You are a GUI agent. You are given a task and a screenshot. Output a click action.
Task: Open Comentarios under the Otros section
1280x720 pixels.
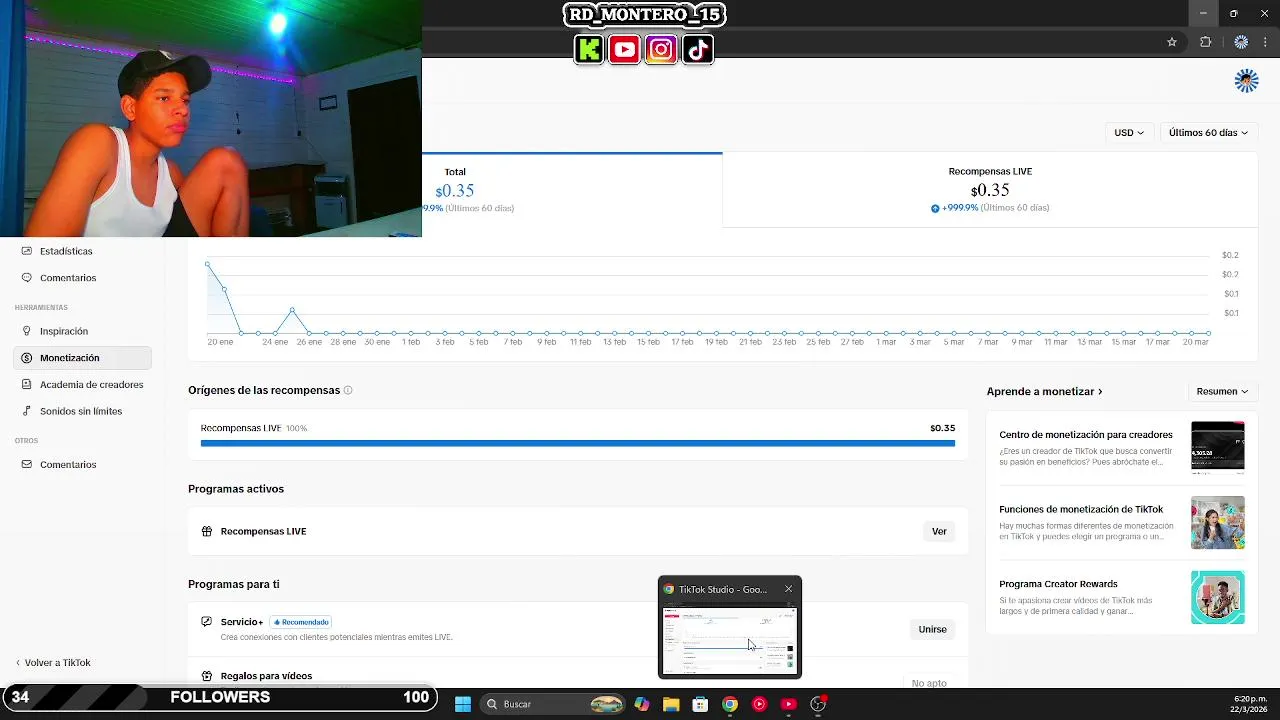68,464
